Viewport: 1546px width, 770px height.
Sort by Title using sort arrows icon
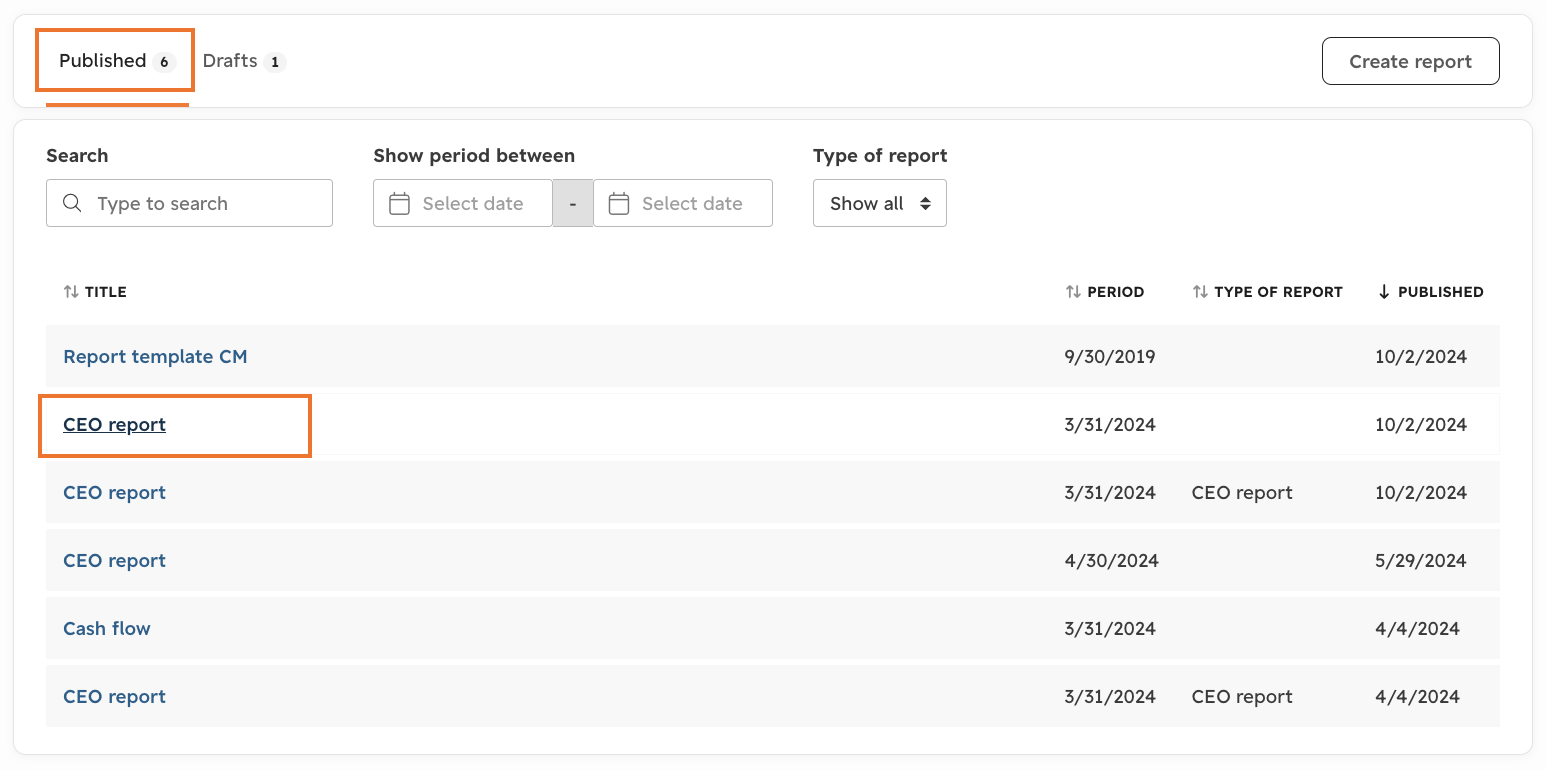click(71, 292)
